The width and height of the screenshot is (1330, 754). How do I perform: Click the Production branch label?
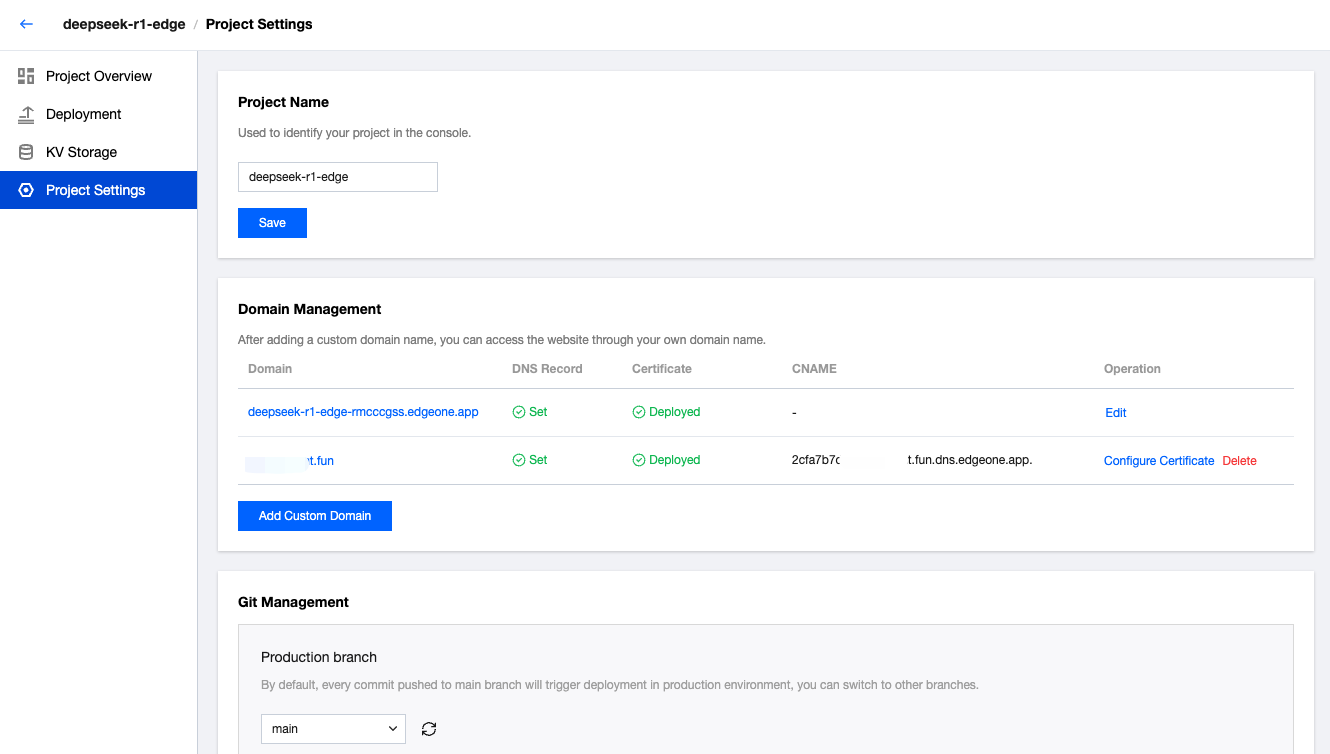point(319,657)
